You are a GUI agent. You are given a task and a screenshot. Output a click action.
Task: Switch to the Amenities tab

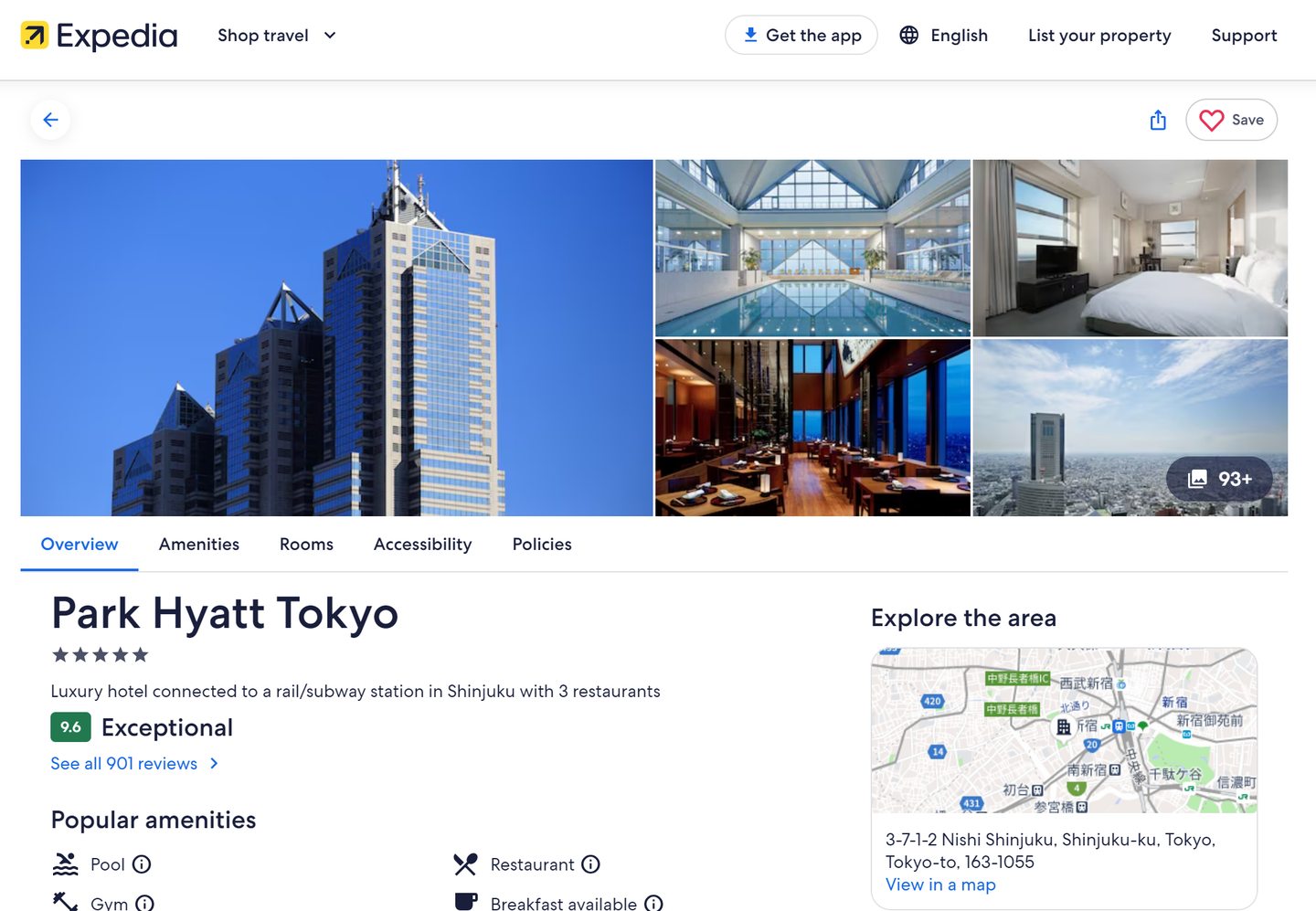tap(199, 545)
